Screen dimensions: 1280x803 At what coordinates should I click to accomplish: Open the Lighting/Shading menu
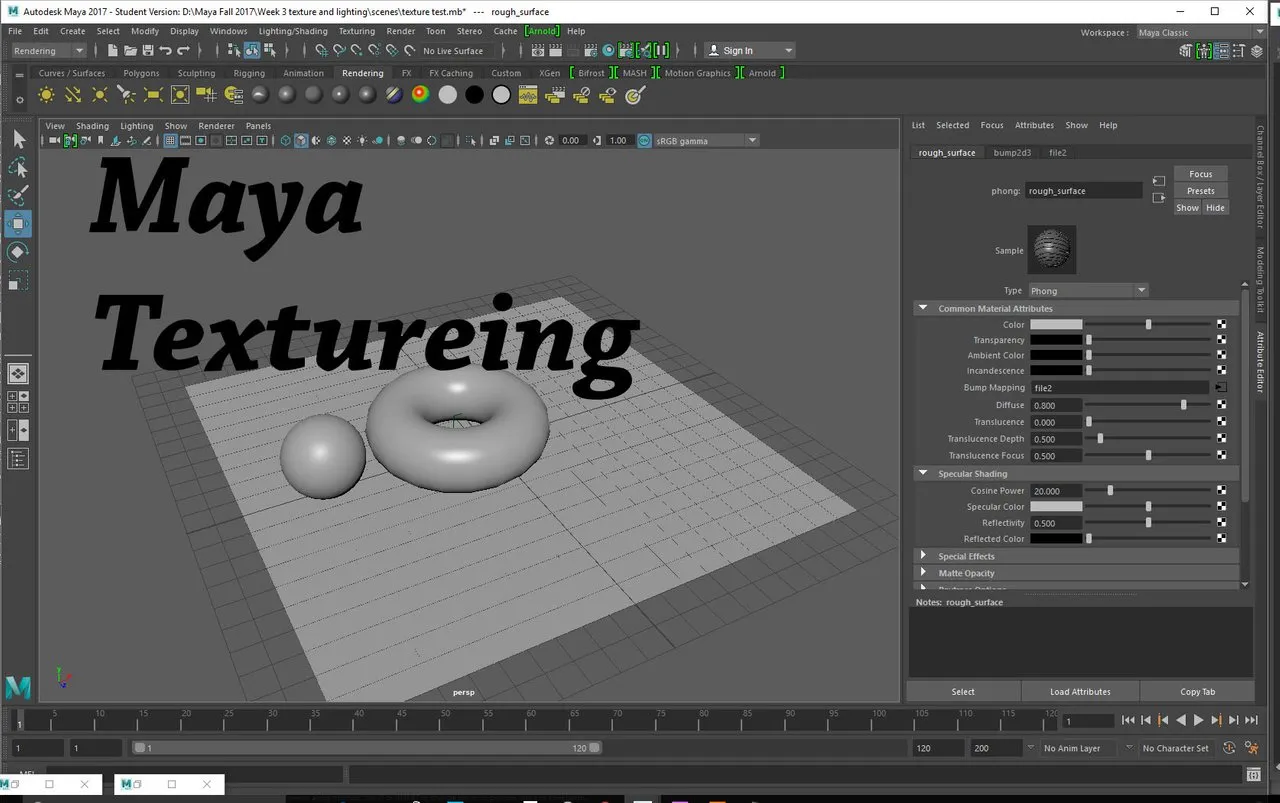293,31
